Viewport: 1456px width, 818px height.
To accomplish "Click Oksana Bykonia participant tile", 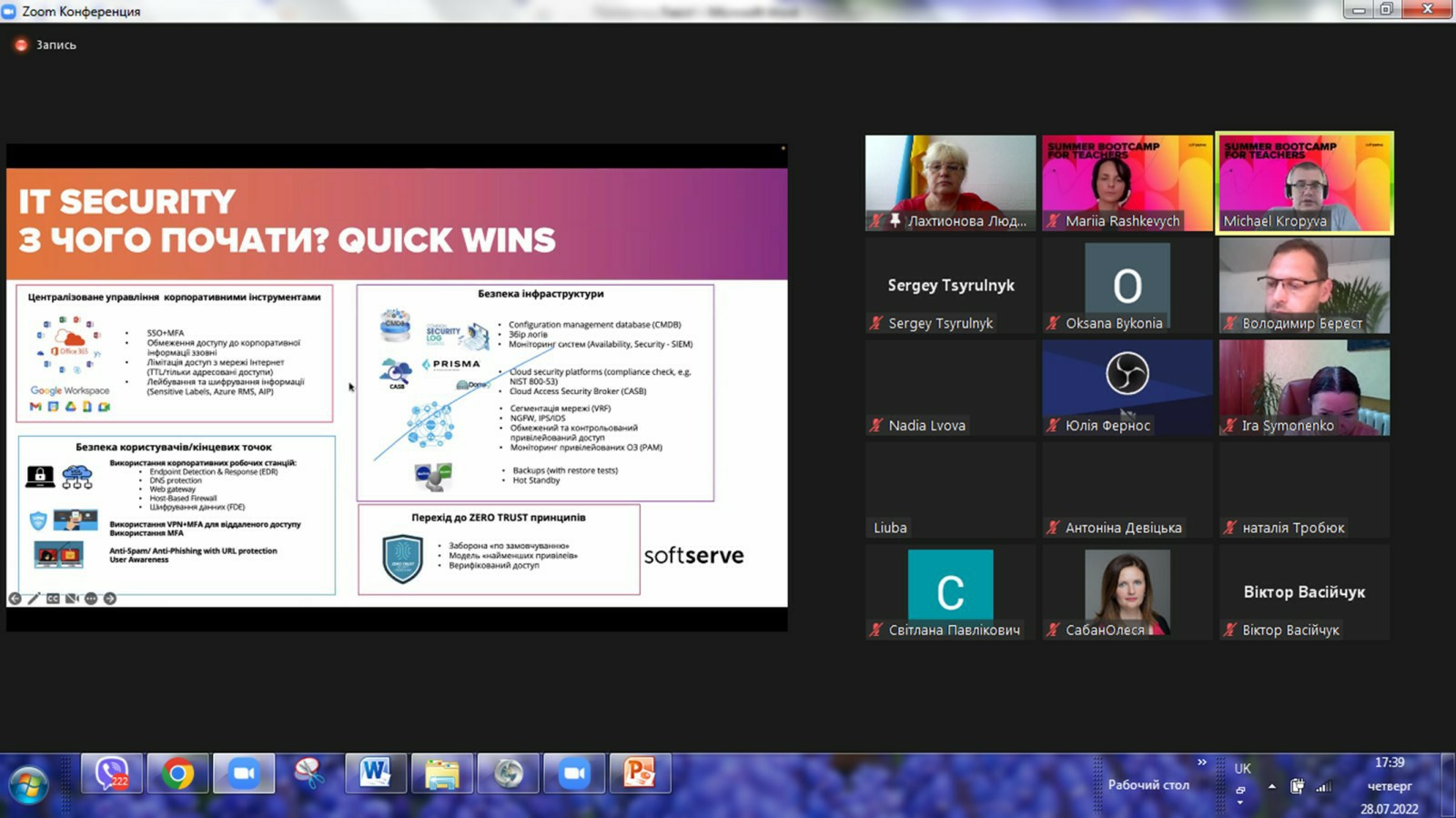I will coord(1127,286).
